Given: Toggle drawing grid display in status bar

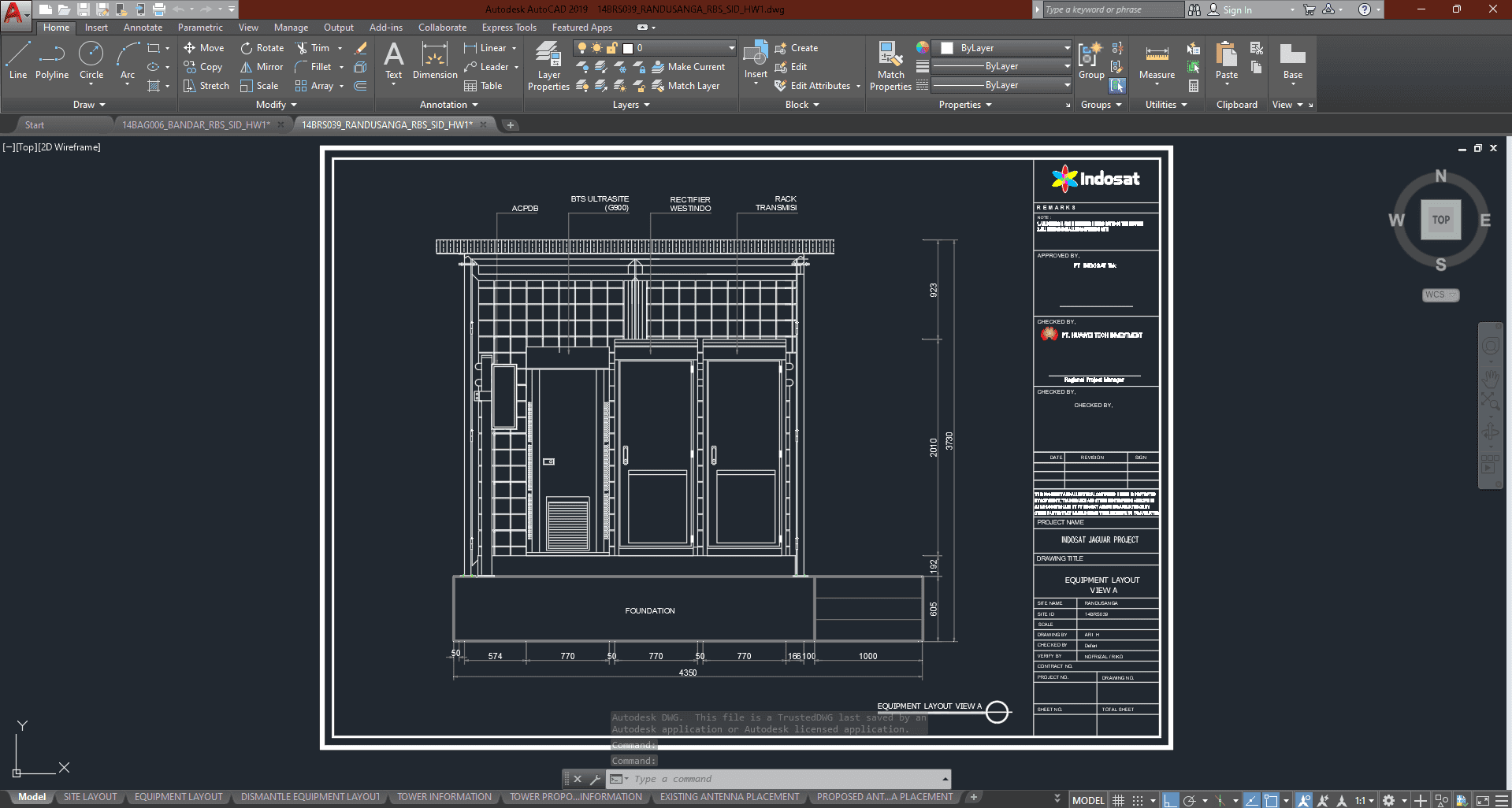Looking at the screenshot, I should tap(1118, 800).
